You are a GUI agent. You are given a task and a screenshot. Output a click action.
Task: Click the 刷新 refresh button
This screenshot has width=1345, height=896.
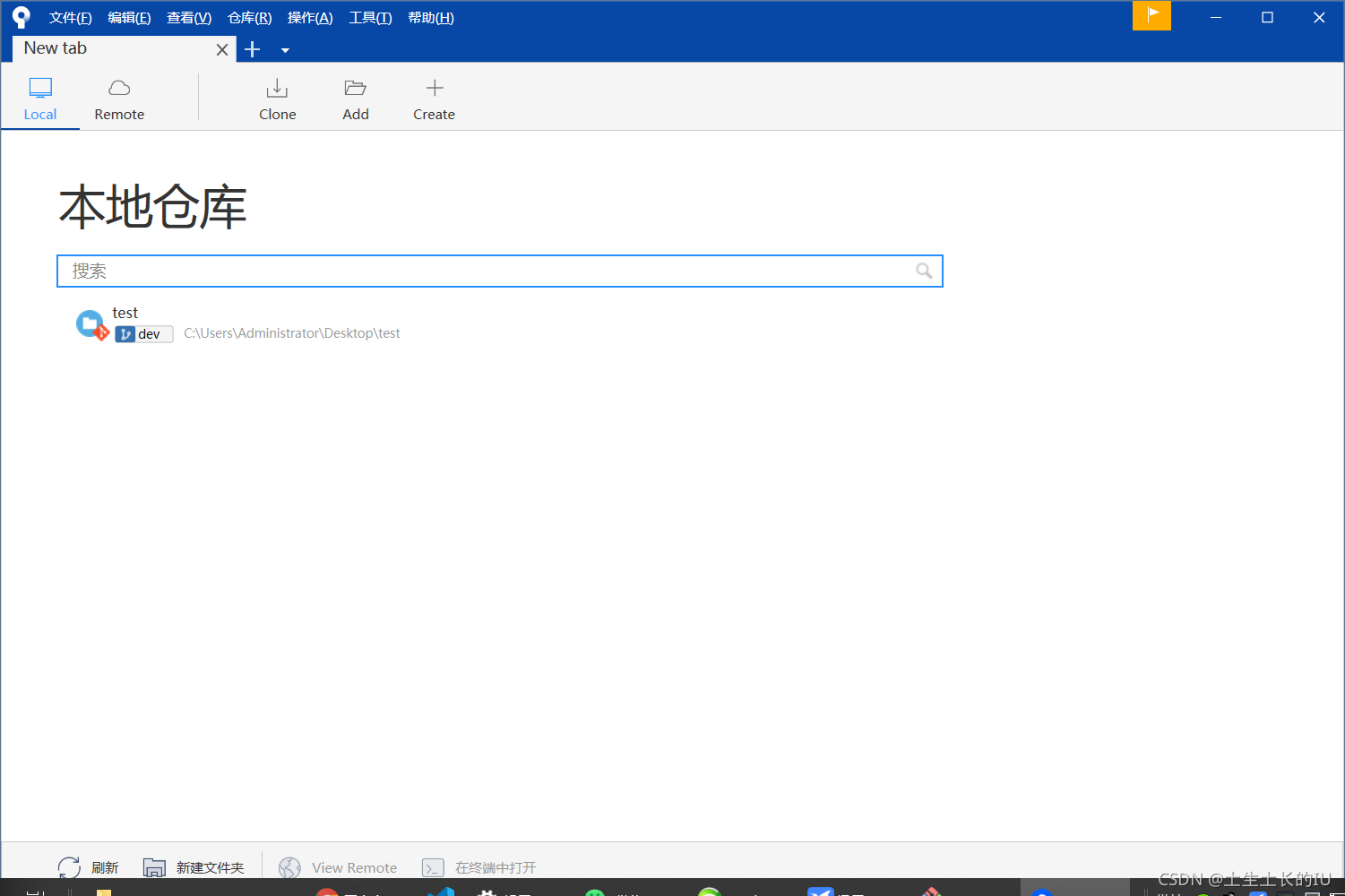point(88,867)
